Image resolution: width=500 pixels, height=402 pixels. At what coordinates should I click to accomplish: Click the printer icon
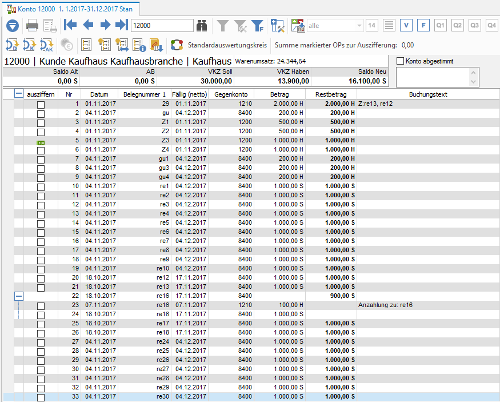[x=32, y=26]
